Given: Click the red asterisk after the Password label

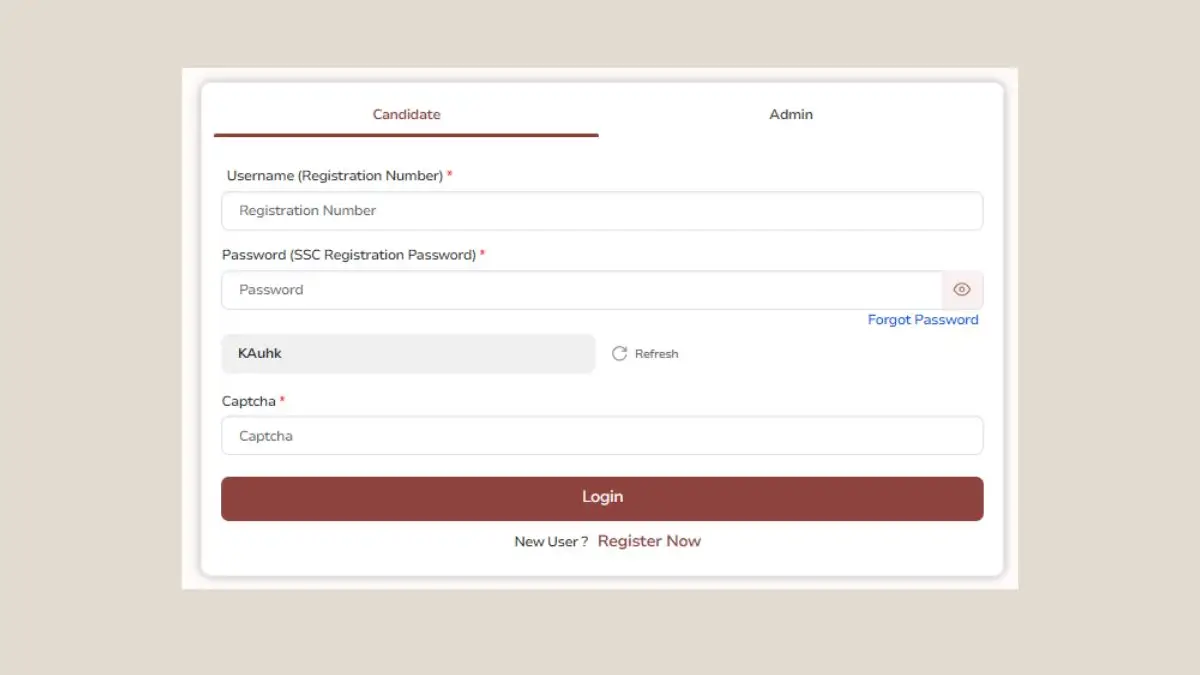Looking at the screenshot, I should (x=482, y=254).
